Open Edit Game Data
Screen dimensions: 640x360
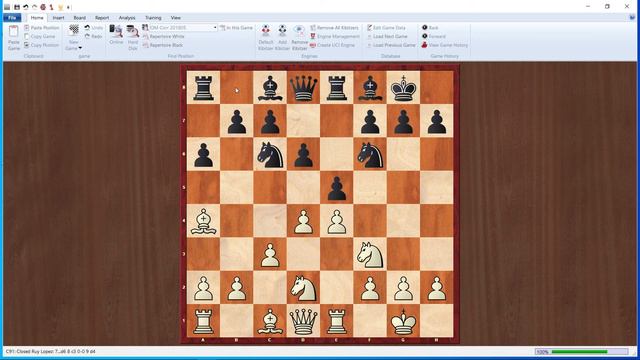pos(386,28)
